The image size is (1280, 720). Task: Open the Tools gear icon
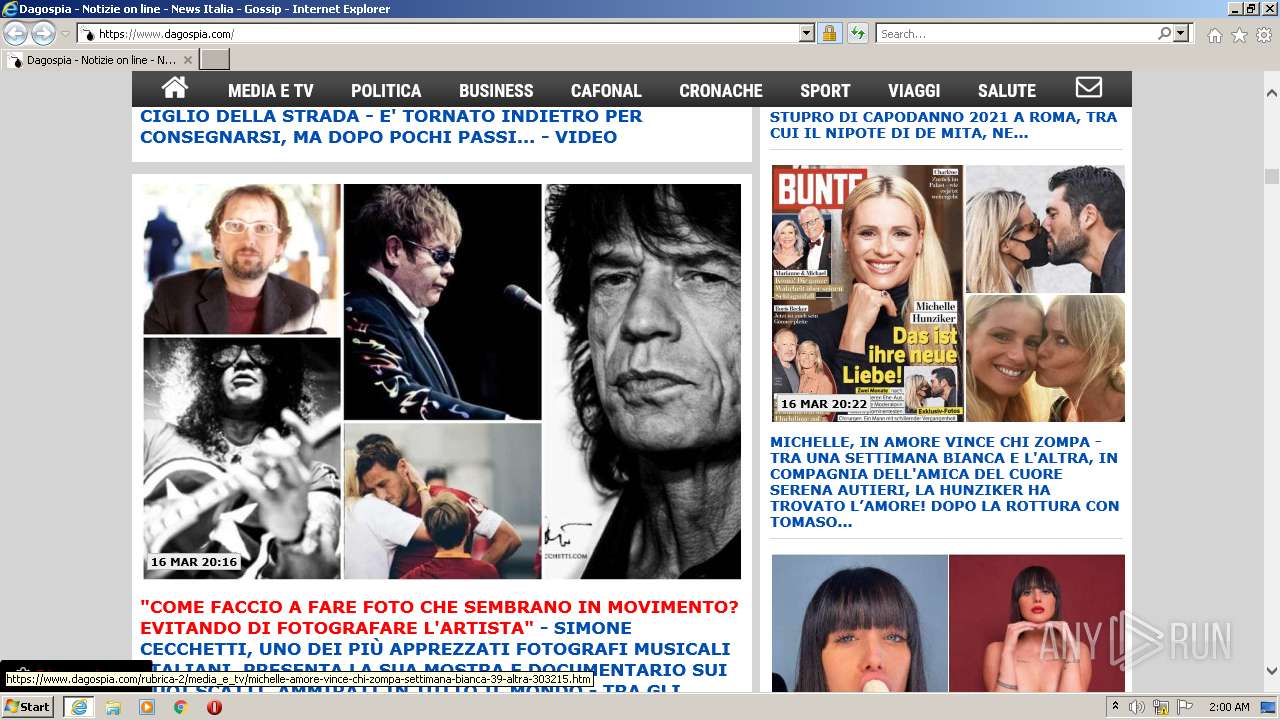1264,35
